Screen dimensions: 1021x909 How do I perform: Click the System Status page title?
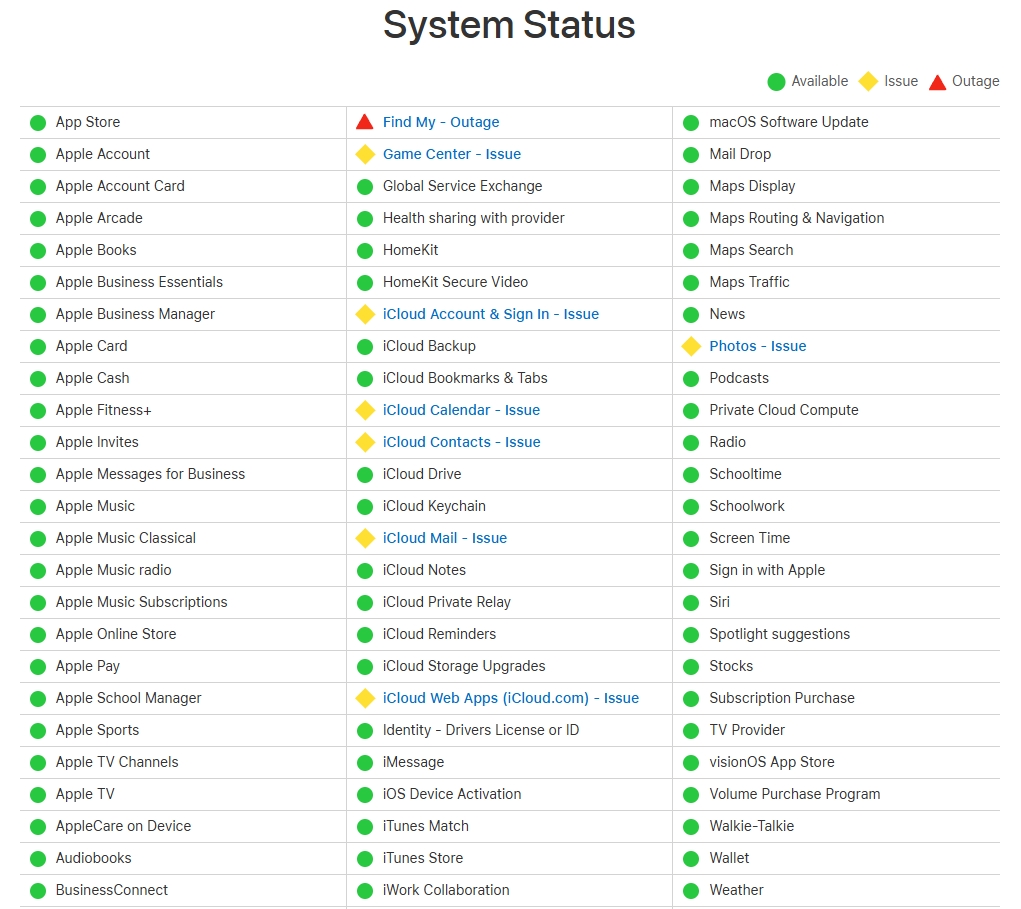509,25
